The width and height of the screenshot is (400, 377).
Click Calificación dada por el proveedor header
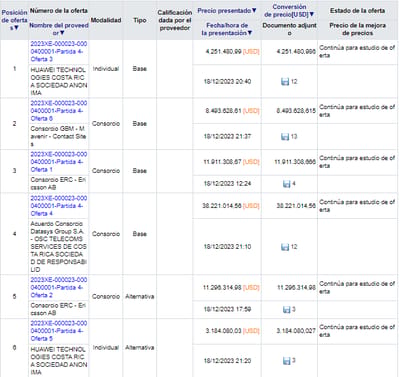175,20
